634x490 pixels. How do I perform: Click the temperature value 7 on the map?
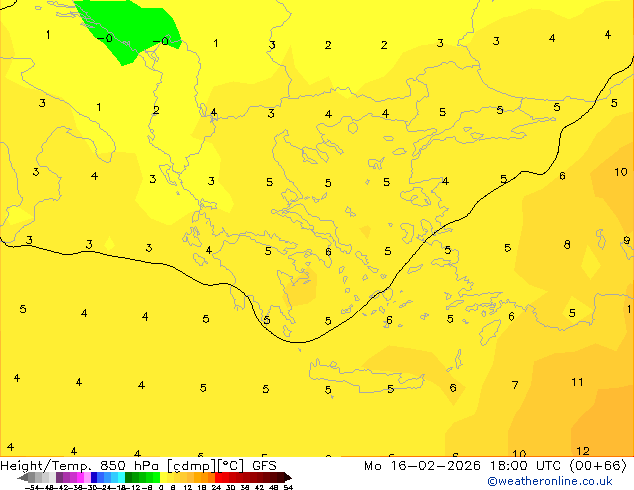tap(515, 384)
